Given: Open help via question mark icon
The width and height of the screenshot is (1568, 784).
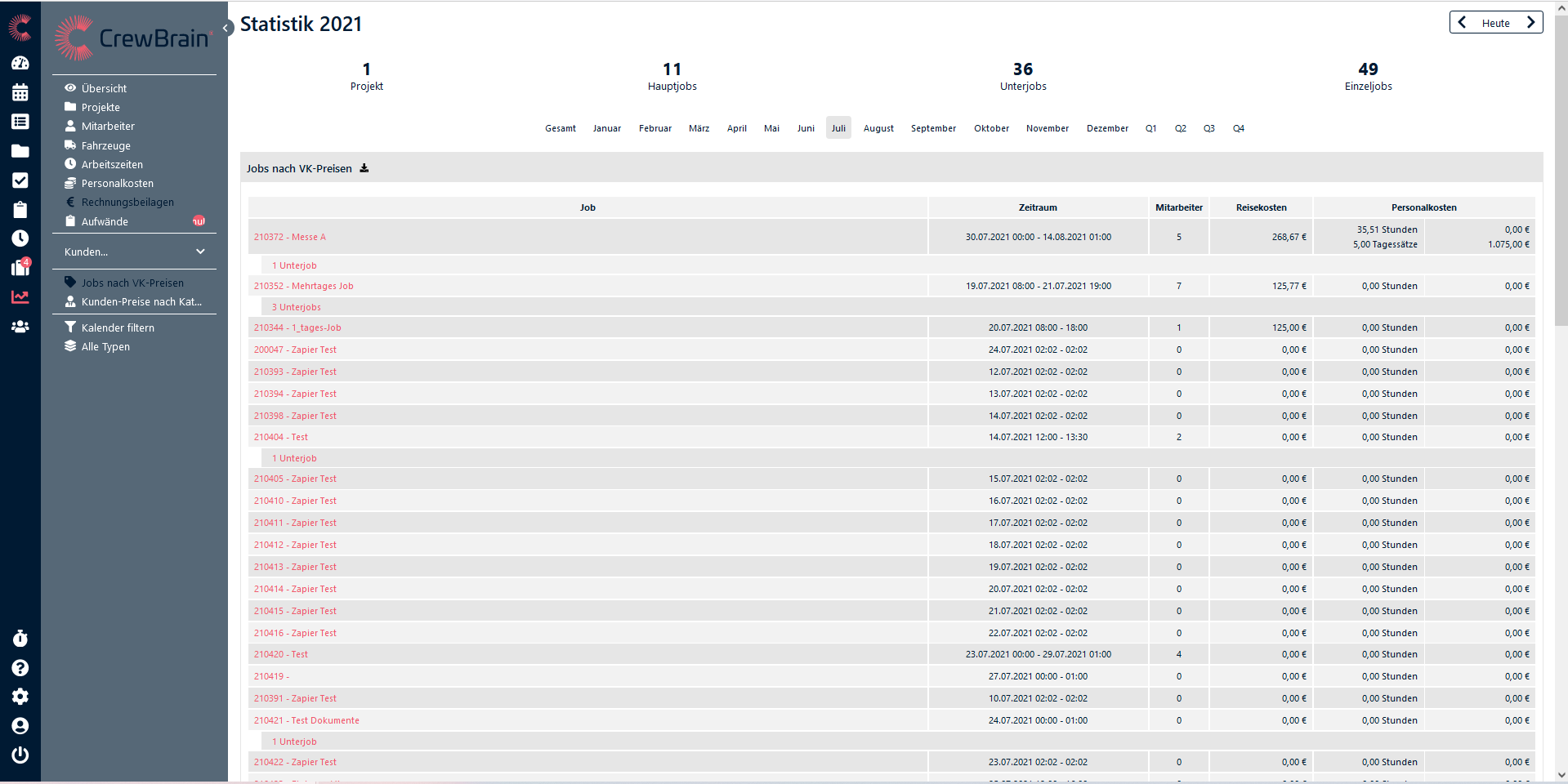Looking at the screenshot, I should pos(20,667).
